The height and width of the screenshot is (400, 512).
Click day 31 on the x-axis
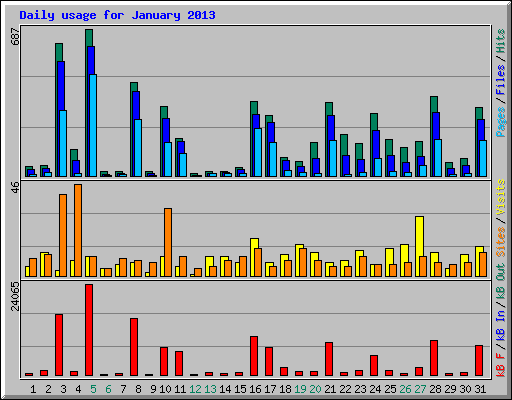[480, 389]
